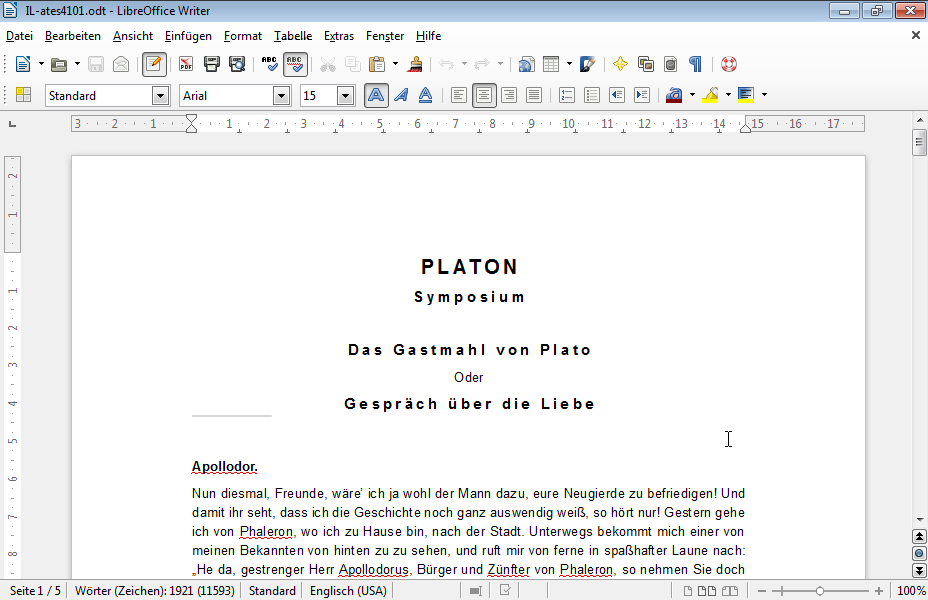Run spelling and grammar check
Viewport: 928px width, 600px height.
pos(269,64)
